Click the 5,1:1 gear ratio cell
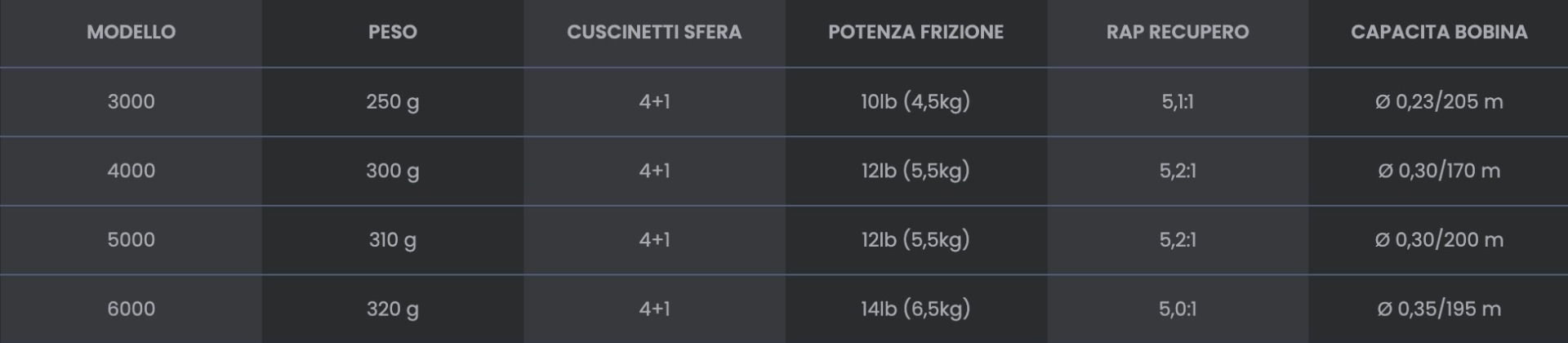 tap(1177, 101)
